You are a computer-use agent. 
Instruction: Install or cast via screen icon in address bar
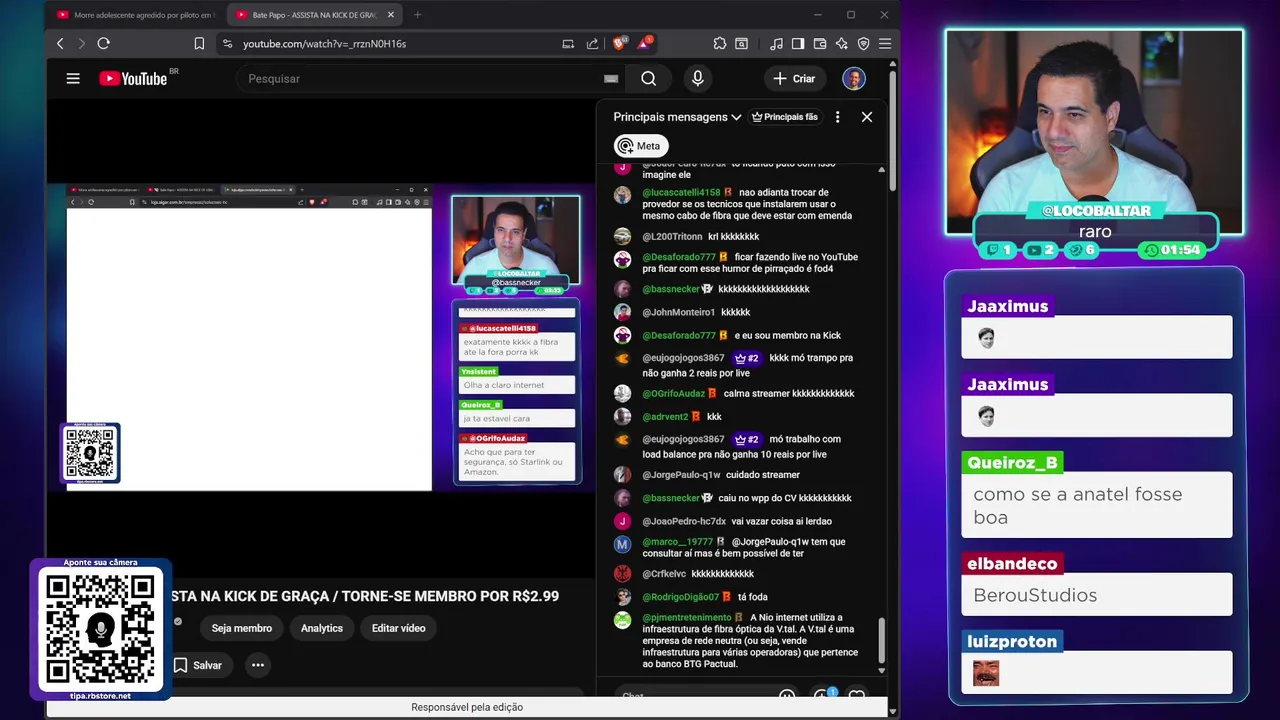click(x=568, y=44)
